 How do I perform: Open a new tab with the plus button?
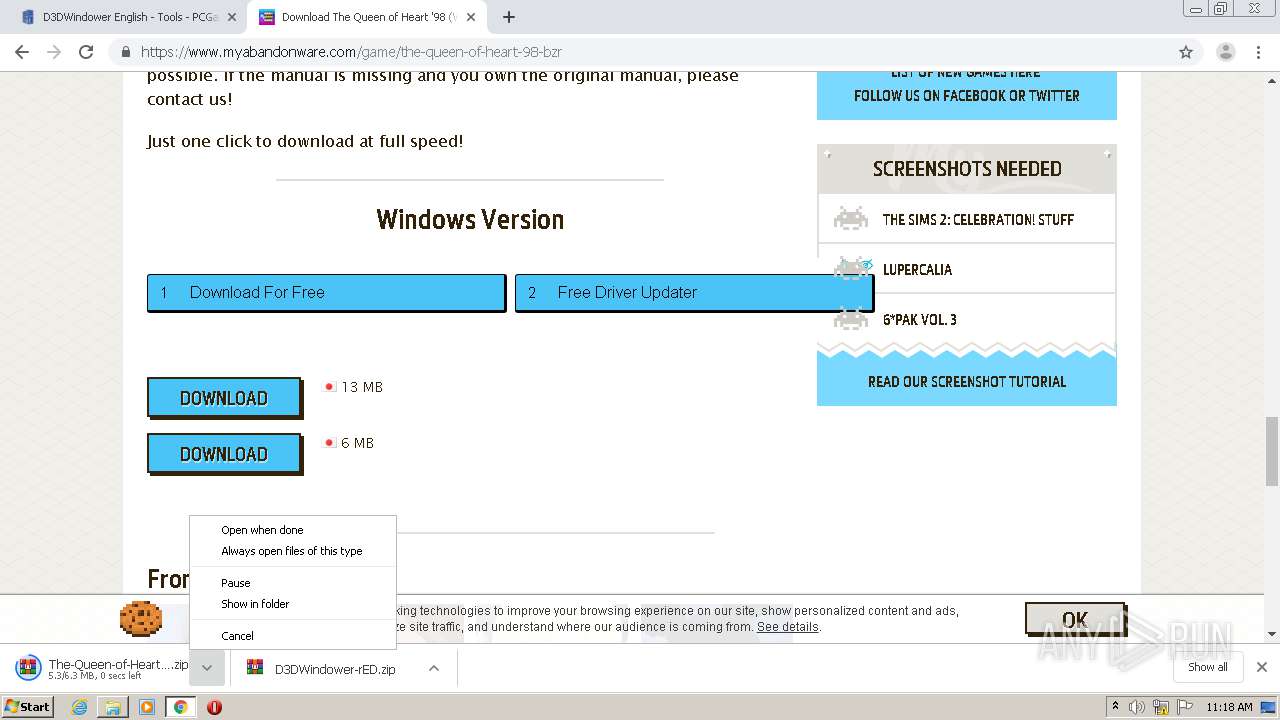(509, 17)
